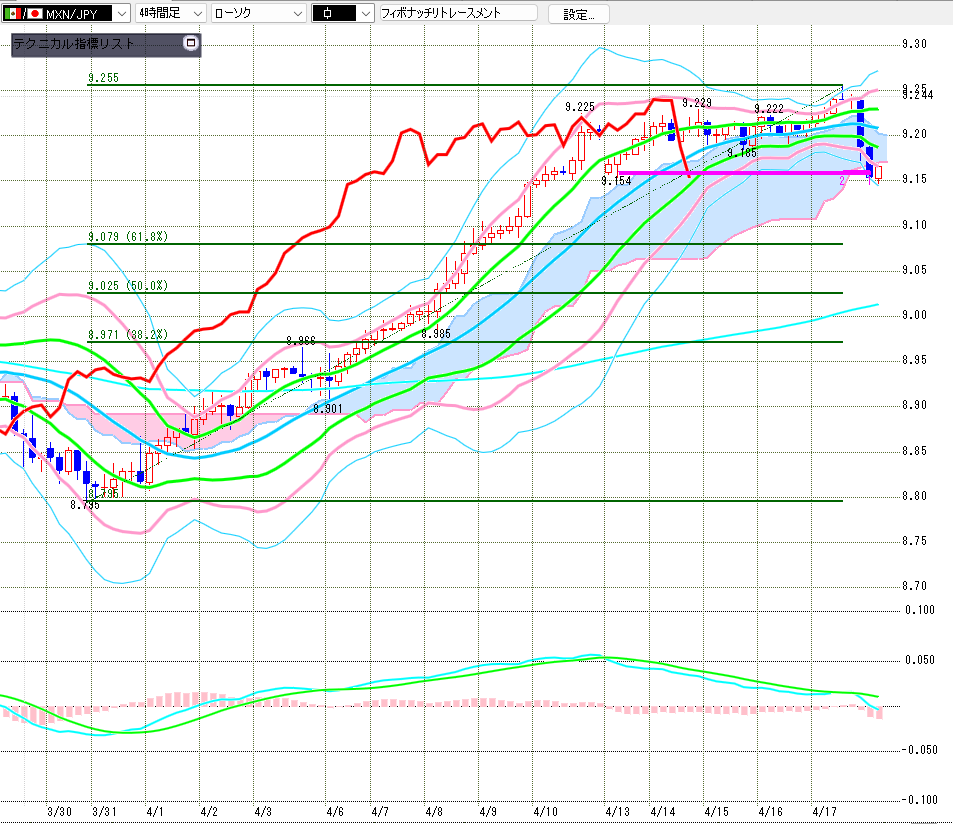953x824 pixels.
Task: Click the 9.229 high price marker
Action: tap(696, 103)
